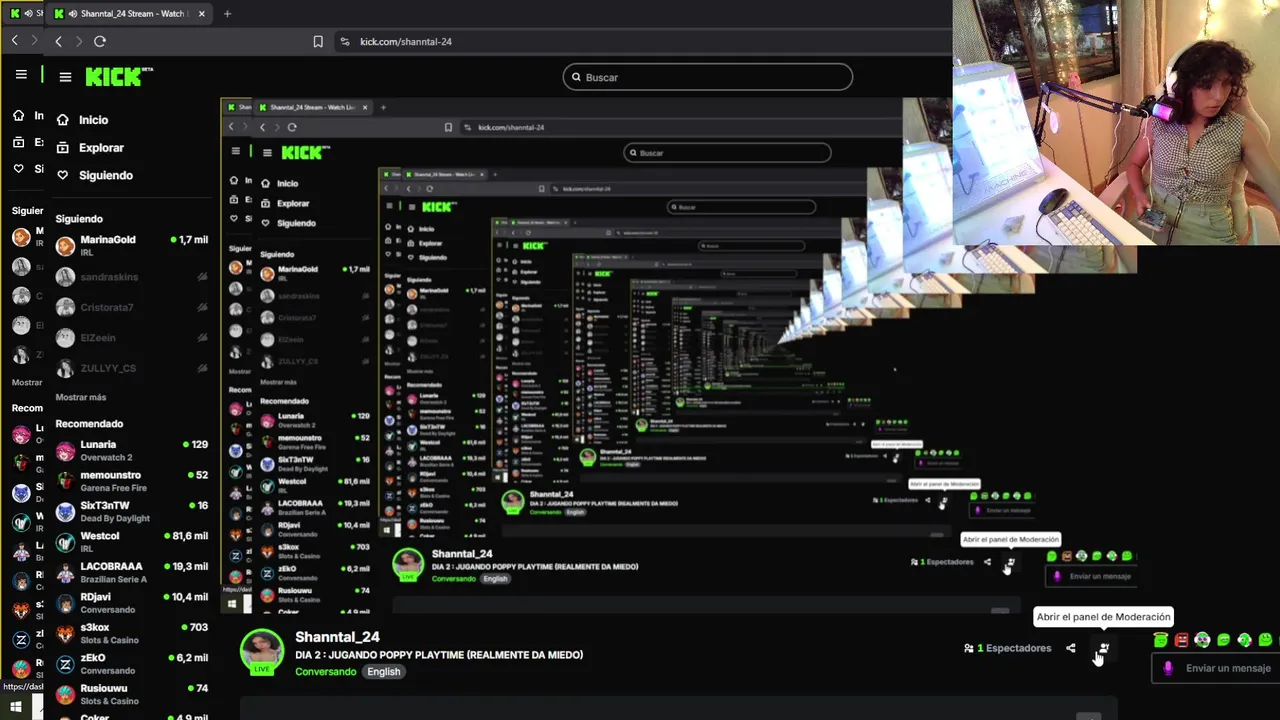Go to Siguiendo page
The height and width of the screenshot is (720, 1280).
tap(105, 175)
